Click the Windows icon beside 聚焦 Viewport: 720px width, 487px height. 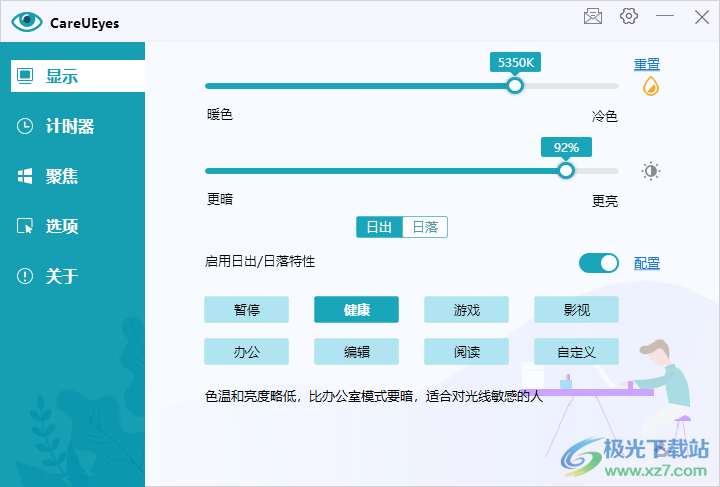coord(25,176)
